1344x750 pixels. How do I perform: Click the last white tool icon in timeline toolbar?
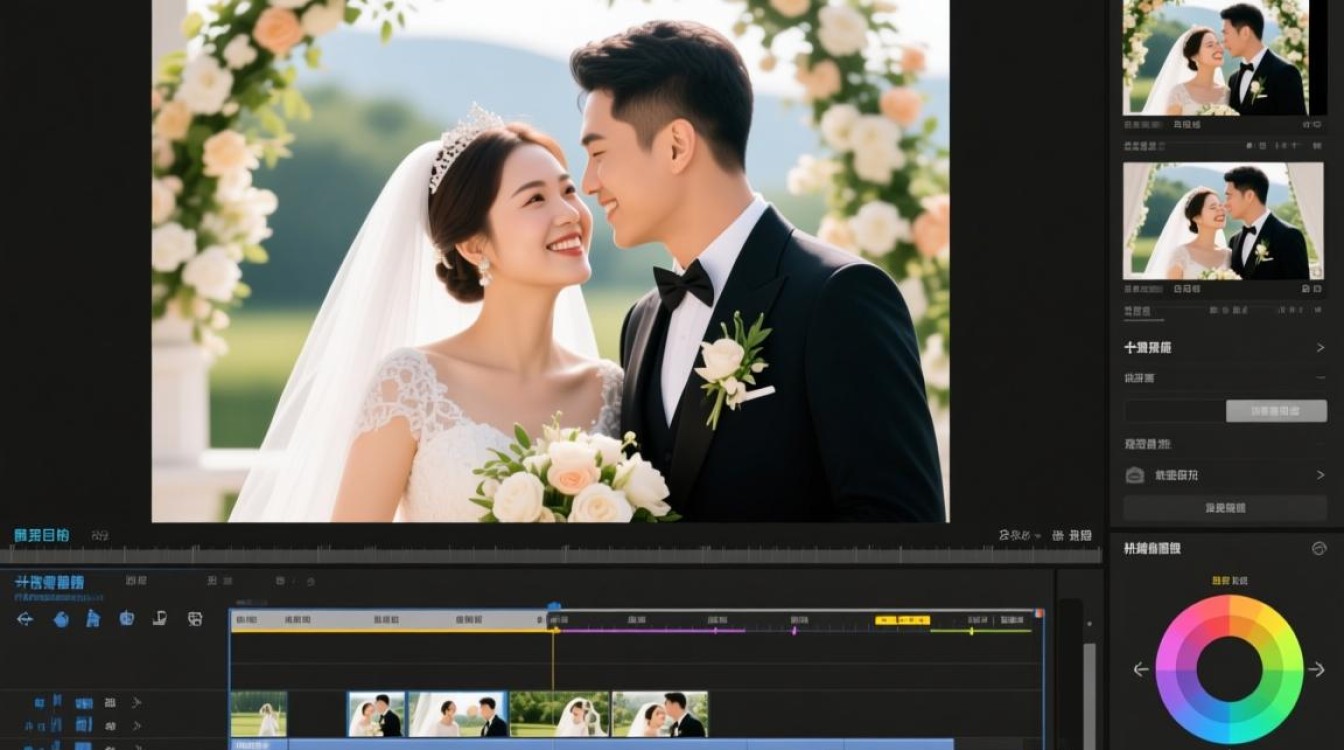[x=195, y=619]
